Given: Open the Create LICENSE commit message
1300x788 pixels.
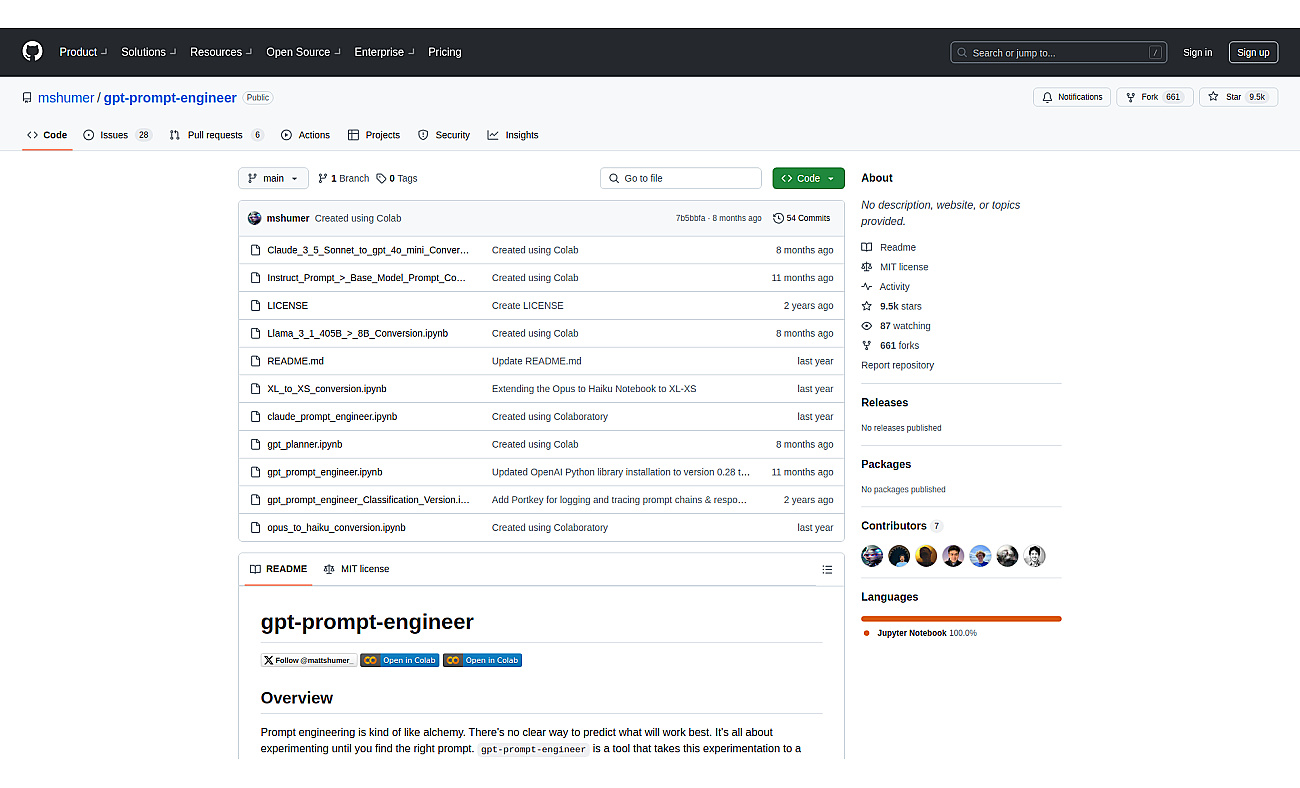Looking at the screenshot, I should [527, 306].
